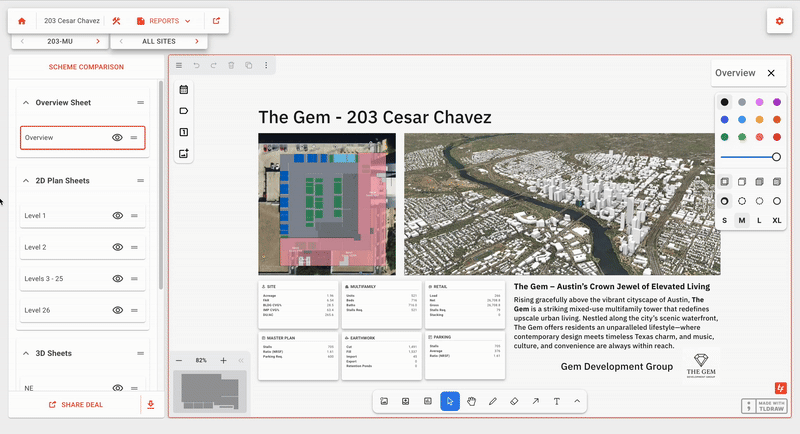This screenshot has width=800, height=434.
Task: Choose the dashed stroke style
Action: 742,201
